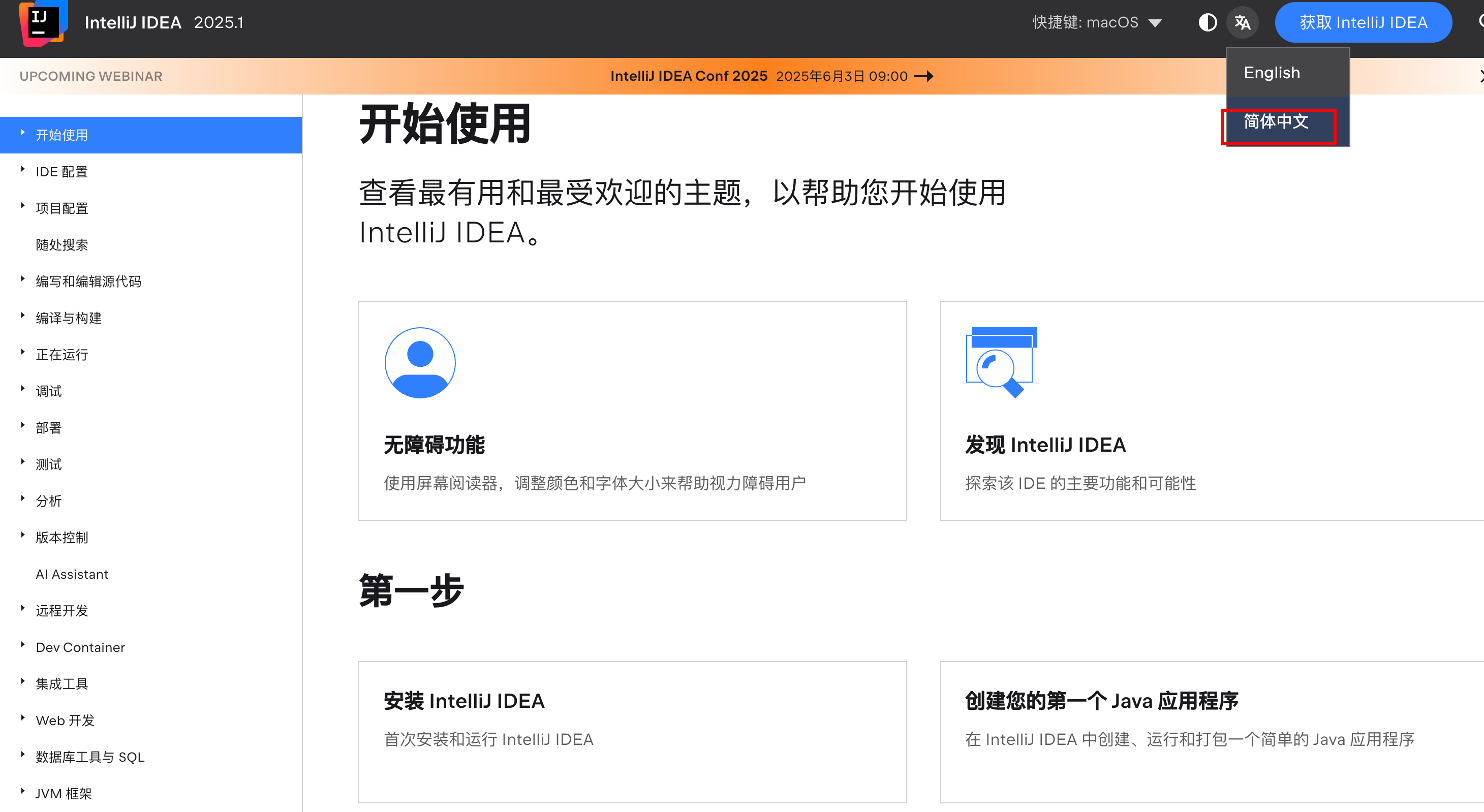The image size is (1484, 812).
Task: Open the 创建您的第一个 Java 应用程序 card
Action: click(1212, 732)
